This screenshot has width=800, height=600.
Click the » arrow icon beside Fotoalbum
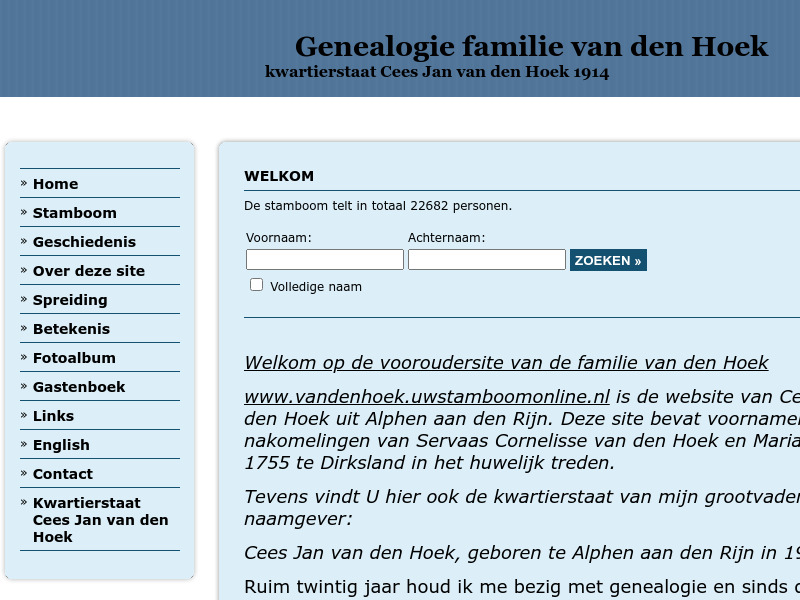click(24, 358)
